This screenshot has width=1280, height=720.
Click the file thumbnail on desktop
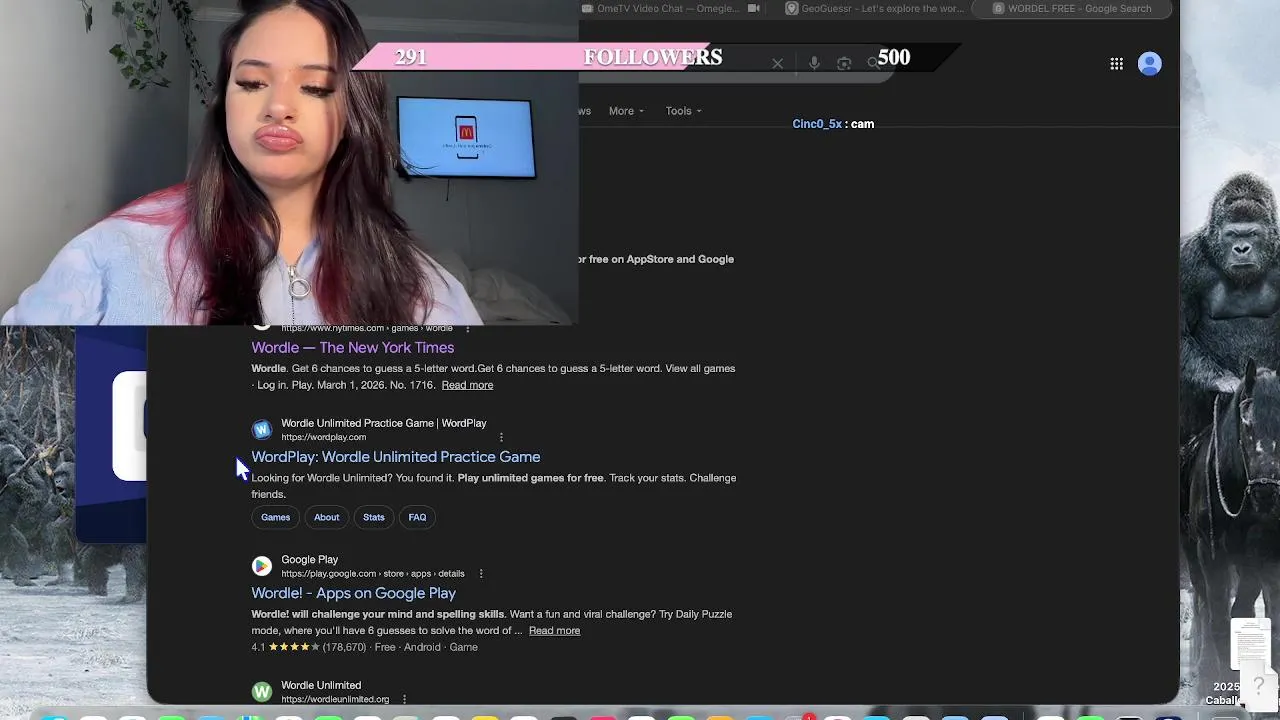pos(1250,644)
